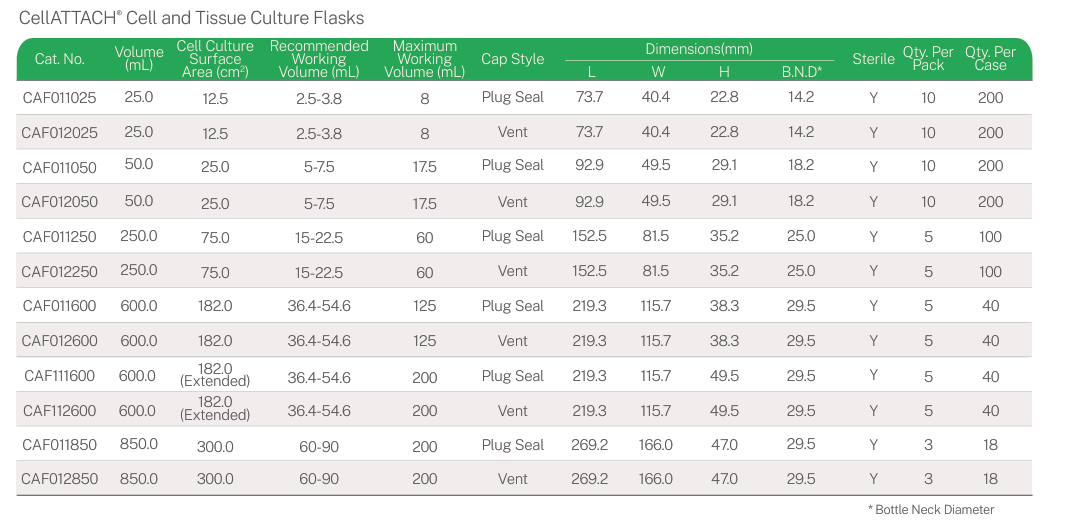Click catalog number CAF111600

coord(59,376)
